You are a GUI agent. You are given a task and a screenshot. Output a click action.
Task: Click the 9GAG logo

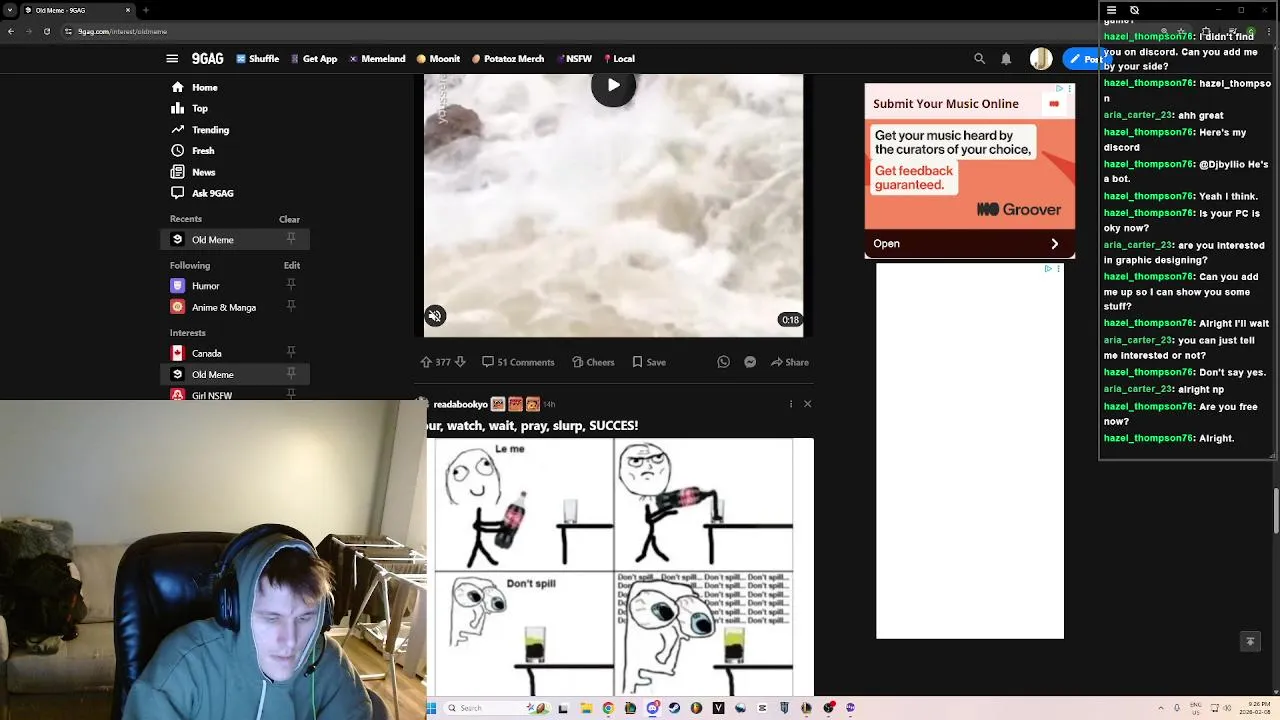[207, 59]
